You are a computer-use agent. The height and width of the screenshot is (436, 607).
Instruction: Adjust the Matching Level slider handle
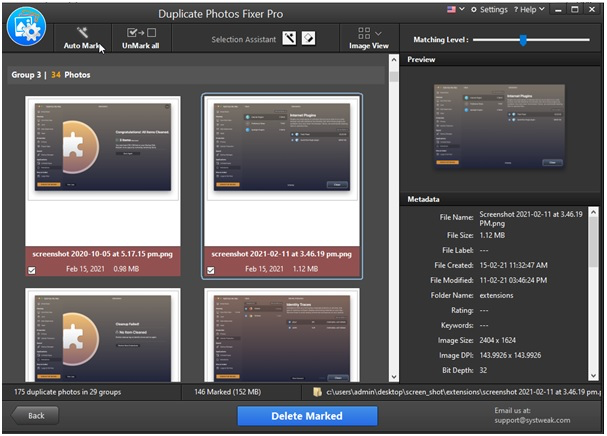tap(523, 39)
